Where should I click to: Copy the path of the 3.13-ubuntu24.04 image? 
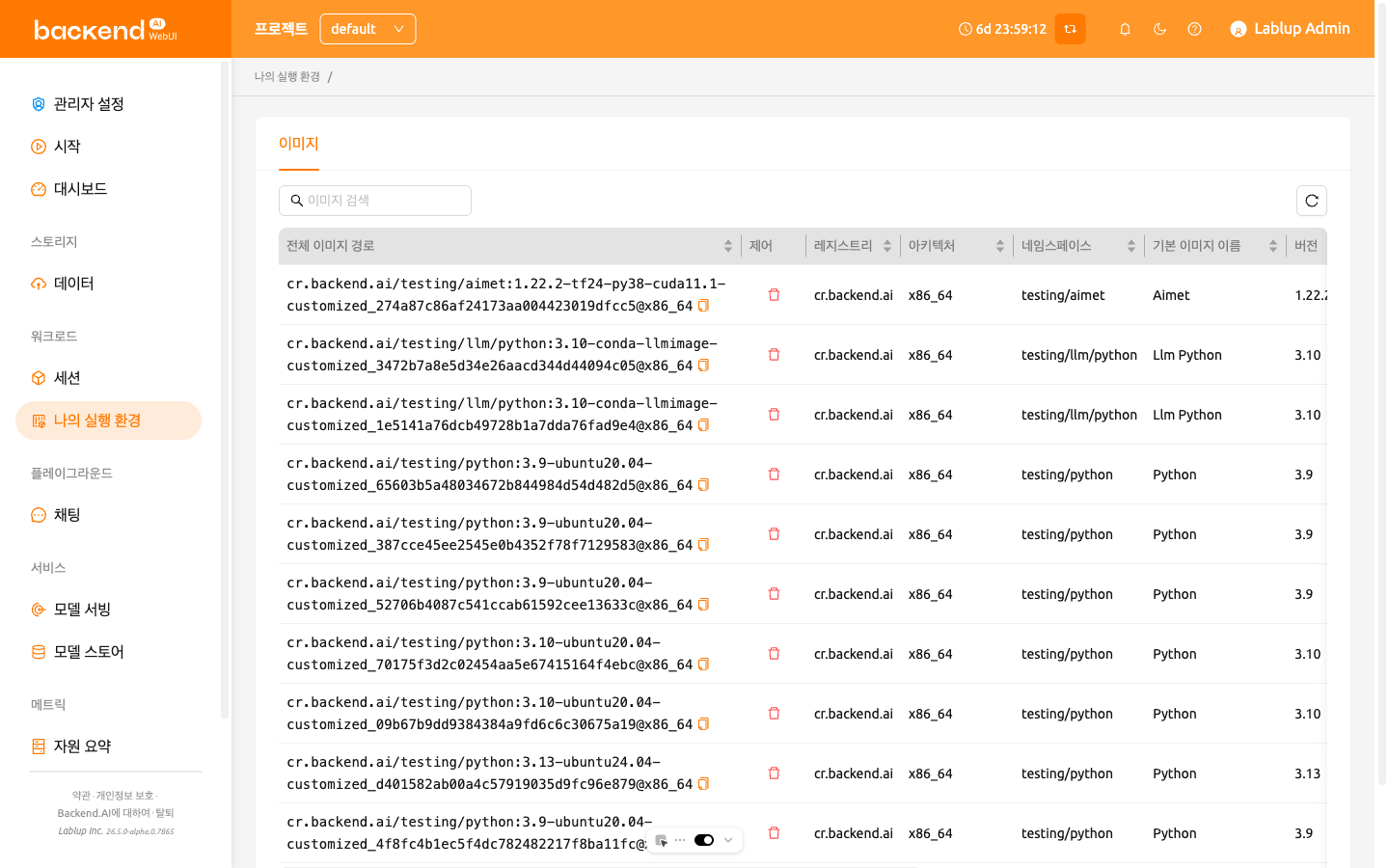(703, 784)
